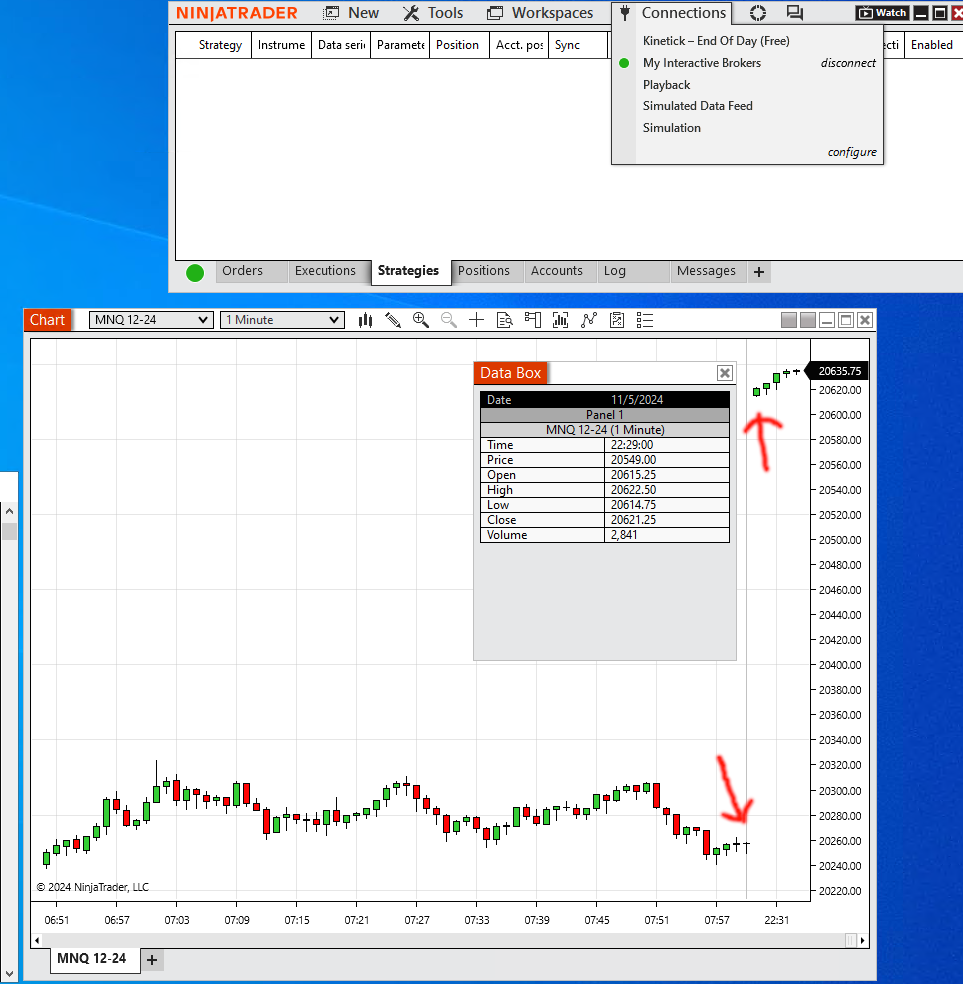Click the second gray square chart window button

(x=808, y=320)
